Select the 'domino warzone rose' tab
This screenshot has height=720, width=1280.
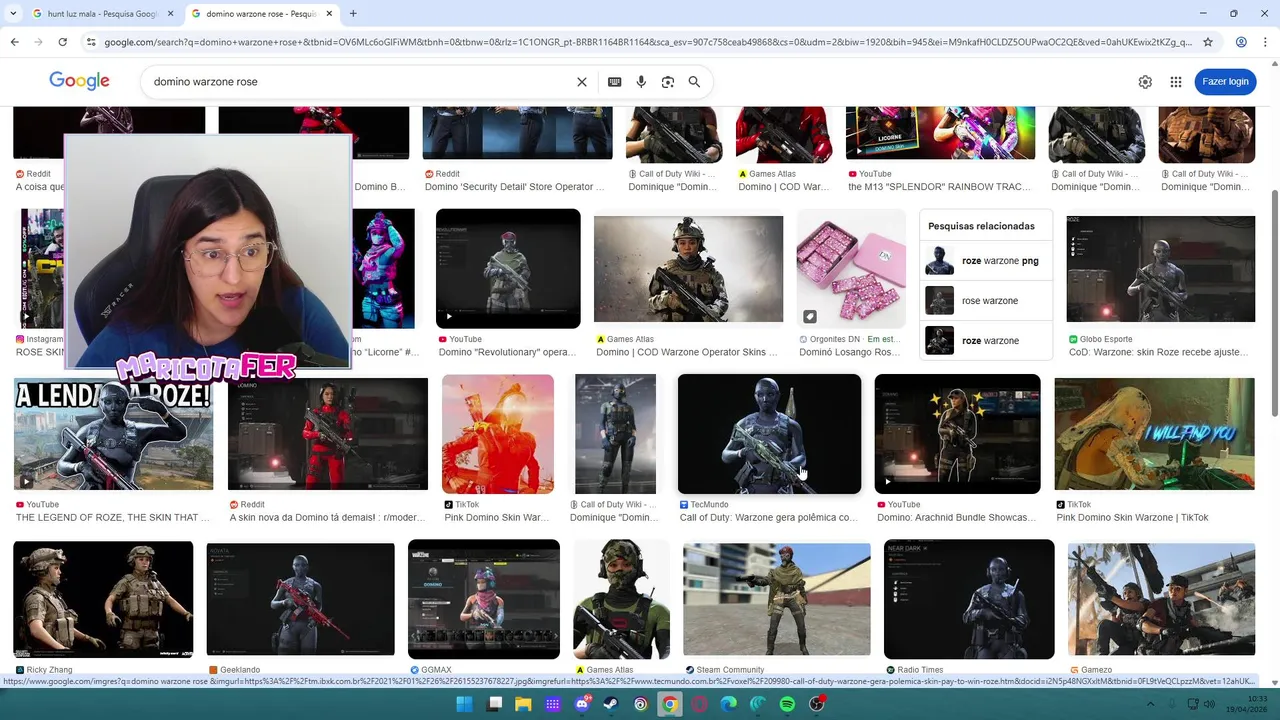tap(261, 14)
